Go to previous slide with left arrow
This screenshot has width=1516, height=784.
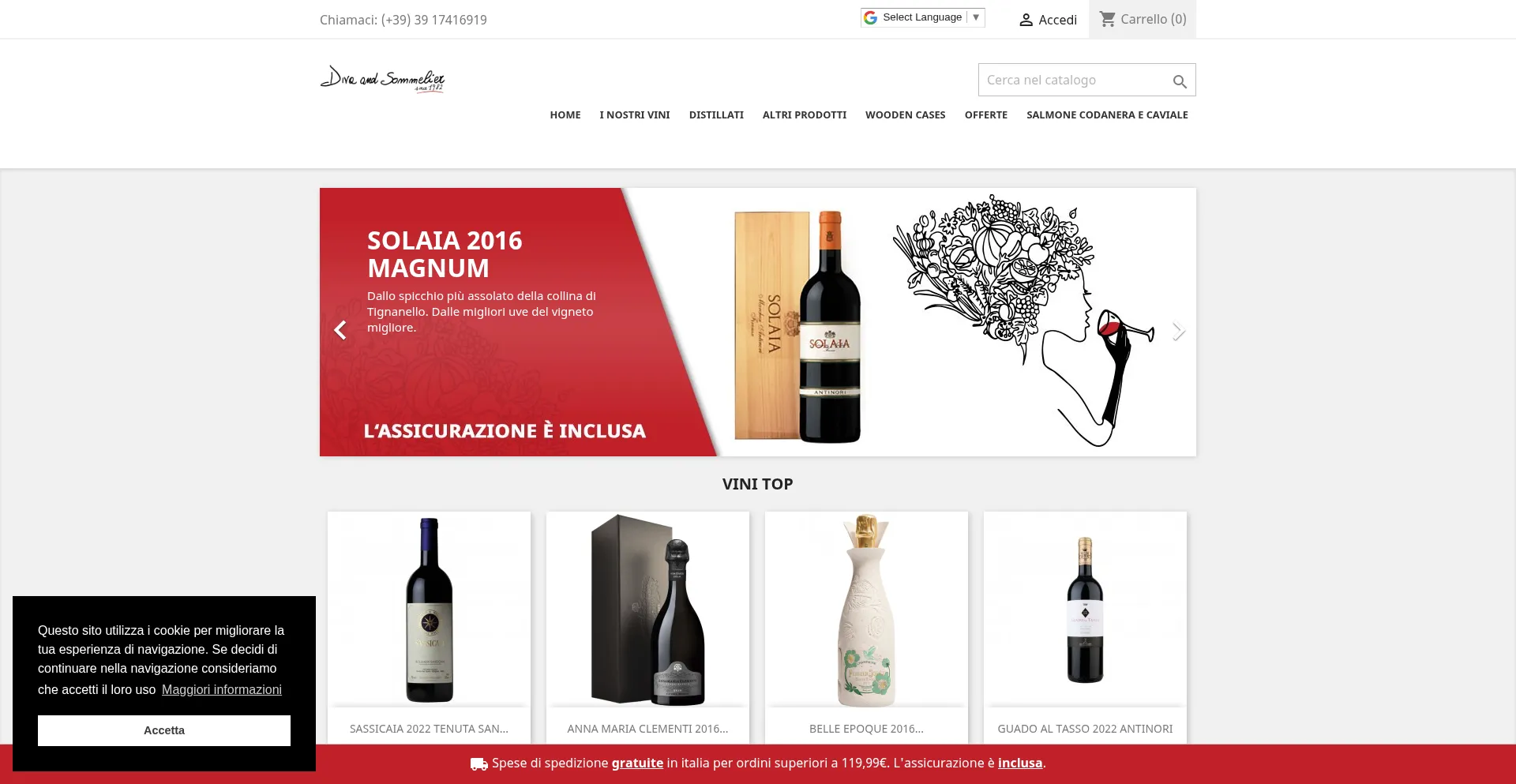pyautogui.click(x=340, y=330)
